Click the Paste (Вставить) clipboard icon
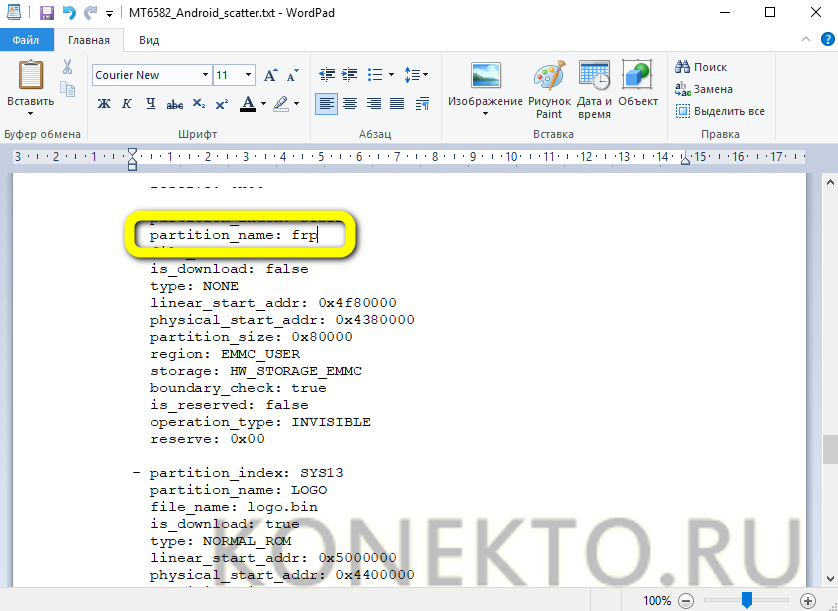Image resolution: width=838 pixels, height=611 pixels. (x=30, y=77)
